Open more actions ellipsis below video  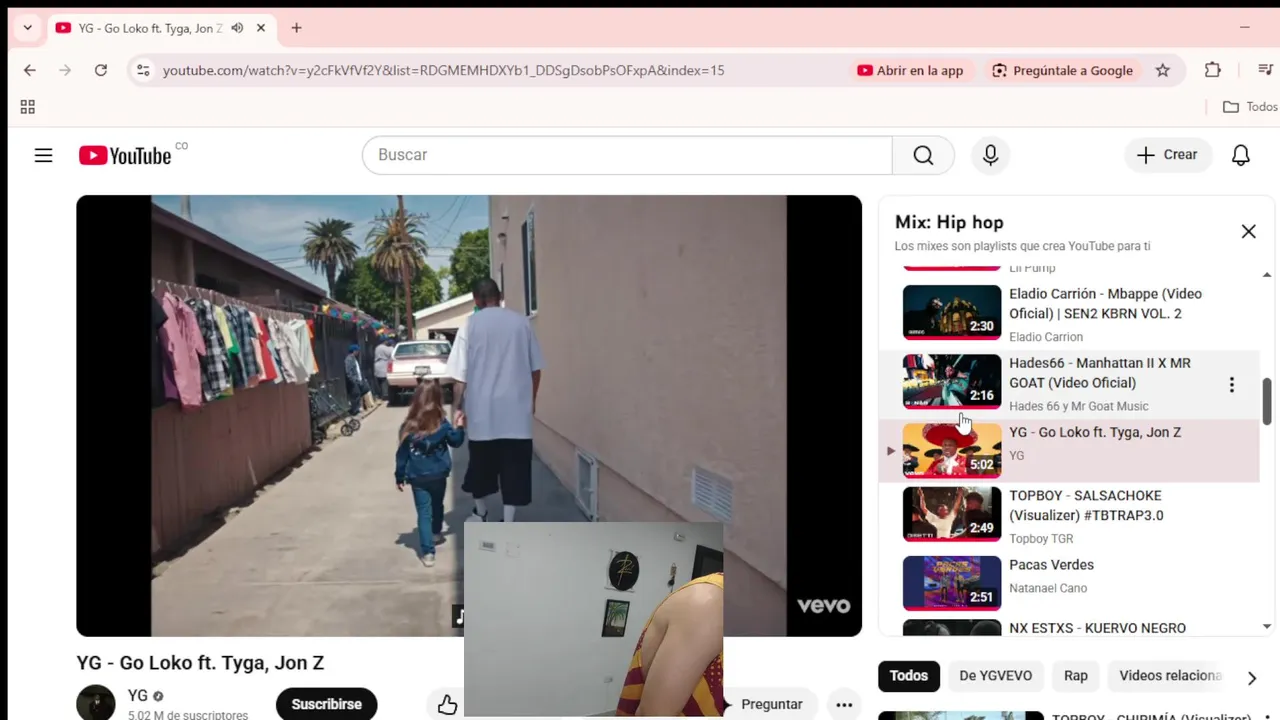(x=844, y=705)
